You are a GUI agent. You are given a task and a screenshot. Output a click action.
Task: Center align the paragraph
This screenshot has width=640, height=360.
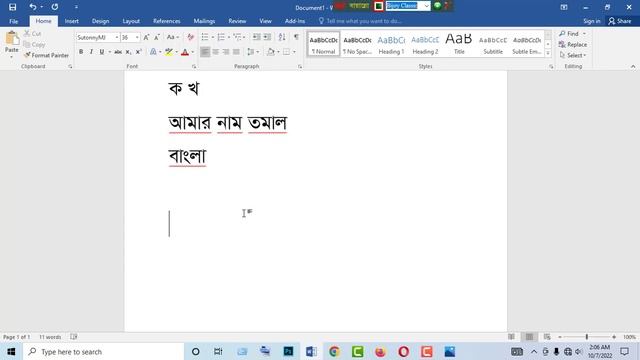[x=216, y=52]
